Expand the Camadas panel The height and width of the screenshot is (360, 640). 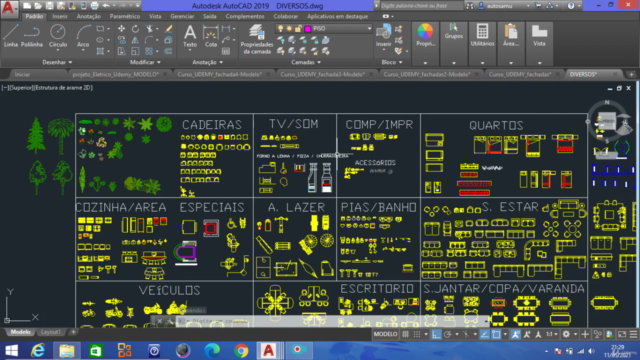[x=306, y=62]
